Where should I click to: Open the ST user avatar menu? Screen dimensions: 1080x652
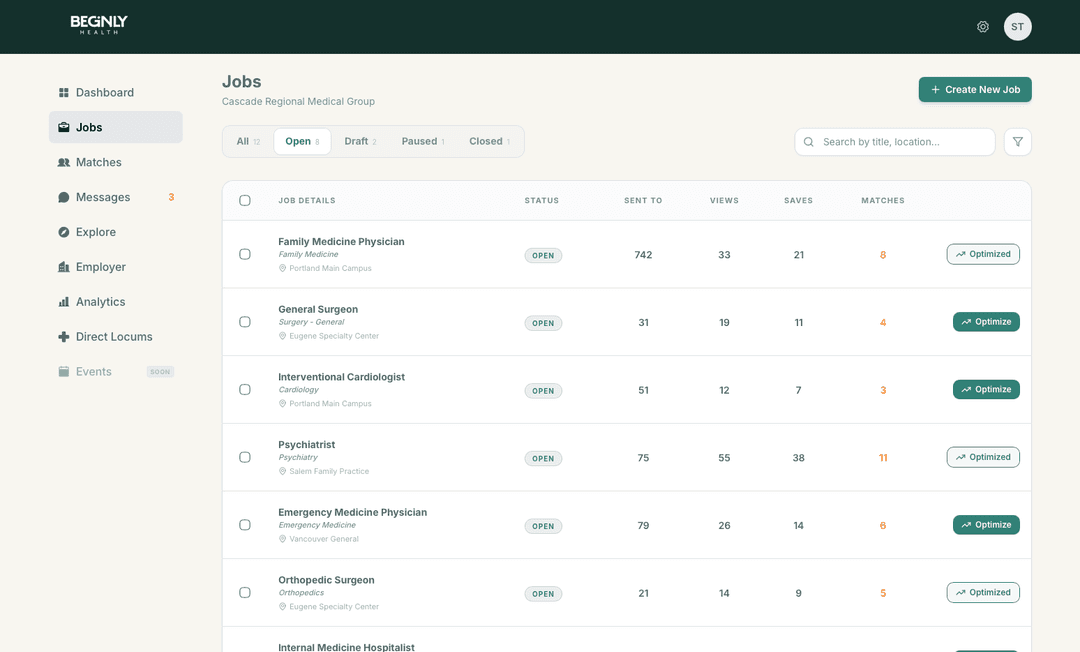1017,27
